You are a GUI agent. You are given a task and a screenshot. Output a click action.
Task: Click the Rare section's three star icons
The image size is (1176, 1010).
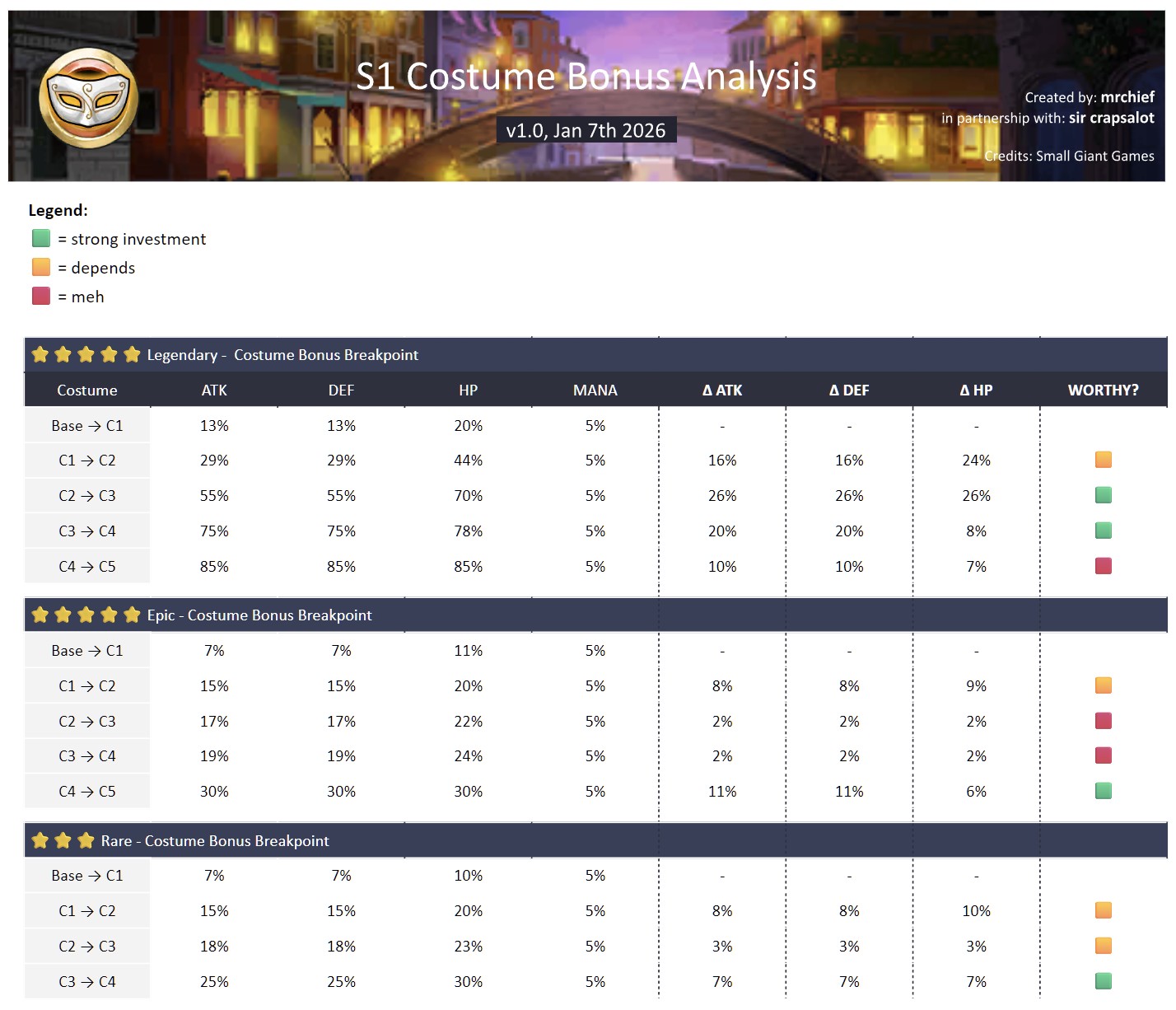point(63,841)
